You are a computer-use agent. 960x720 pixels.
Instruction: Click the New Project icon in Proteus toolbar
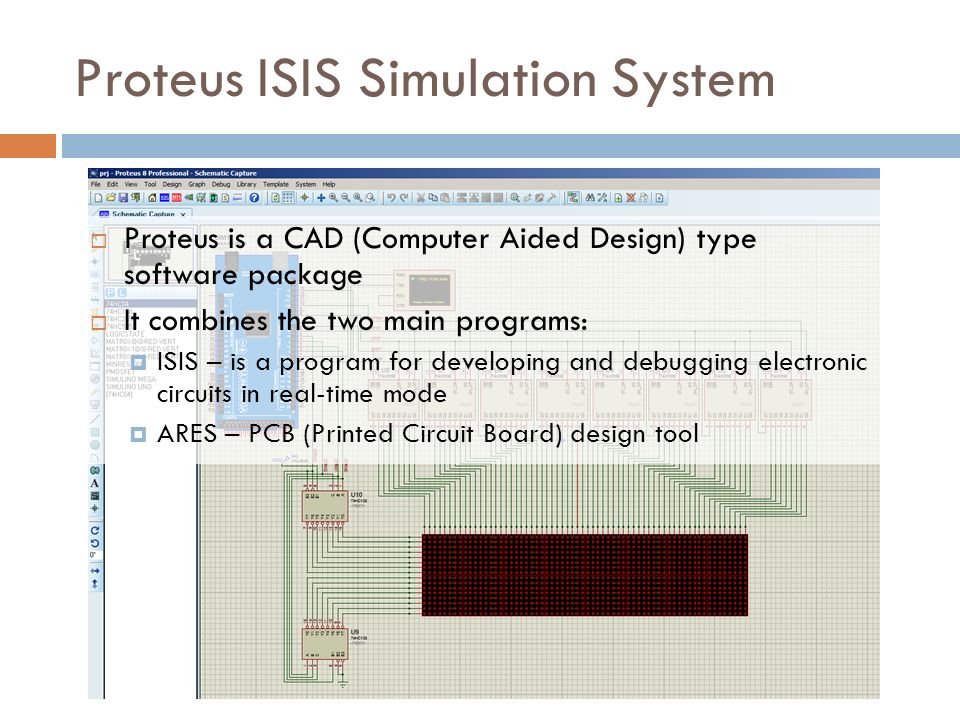pos(98,198)
